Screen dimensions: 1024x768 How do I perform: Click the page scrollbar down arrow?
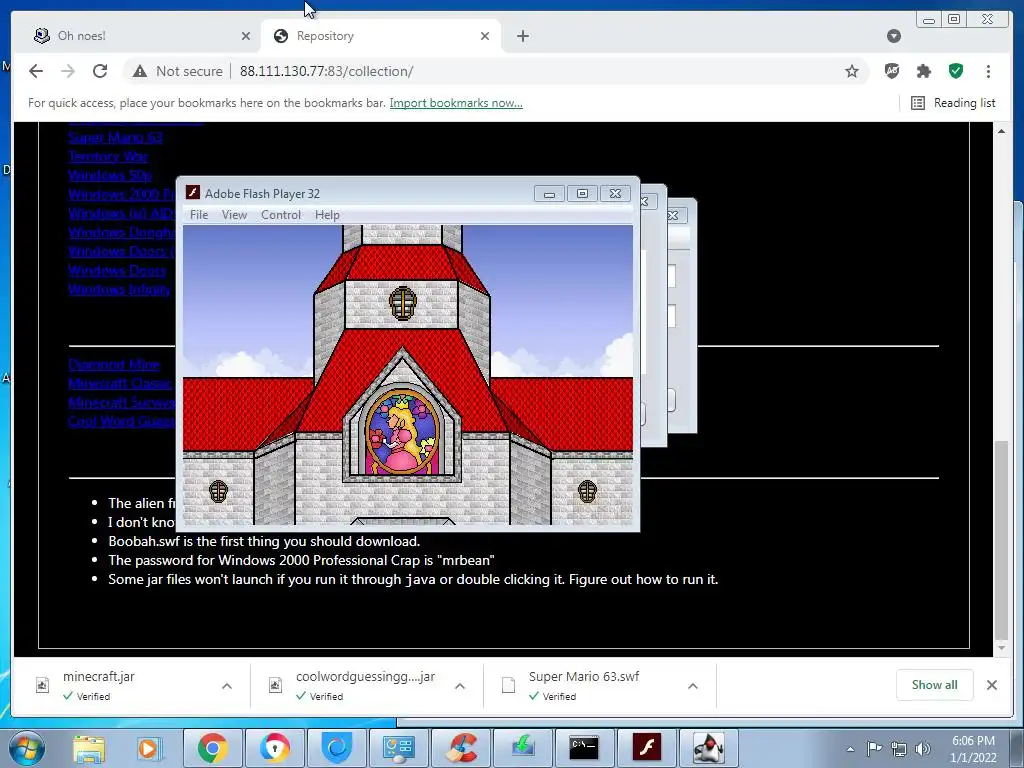coord(1001,648)
